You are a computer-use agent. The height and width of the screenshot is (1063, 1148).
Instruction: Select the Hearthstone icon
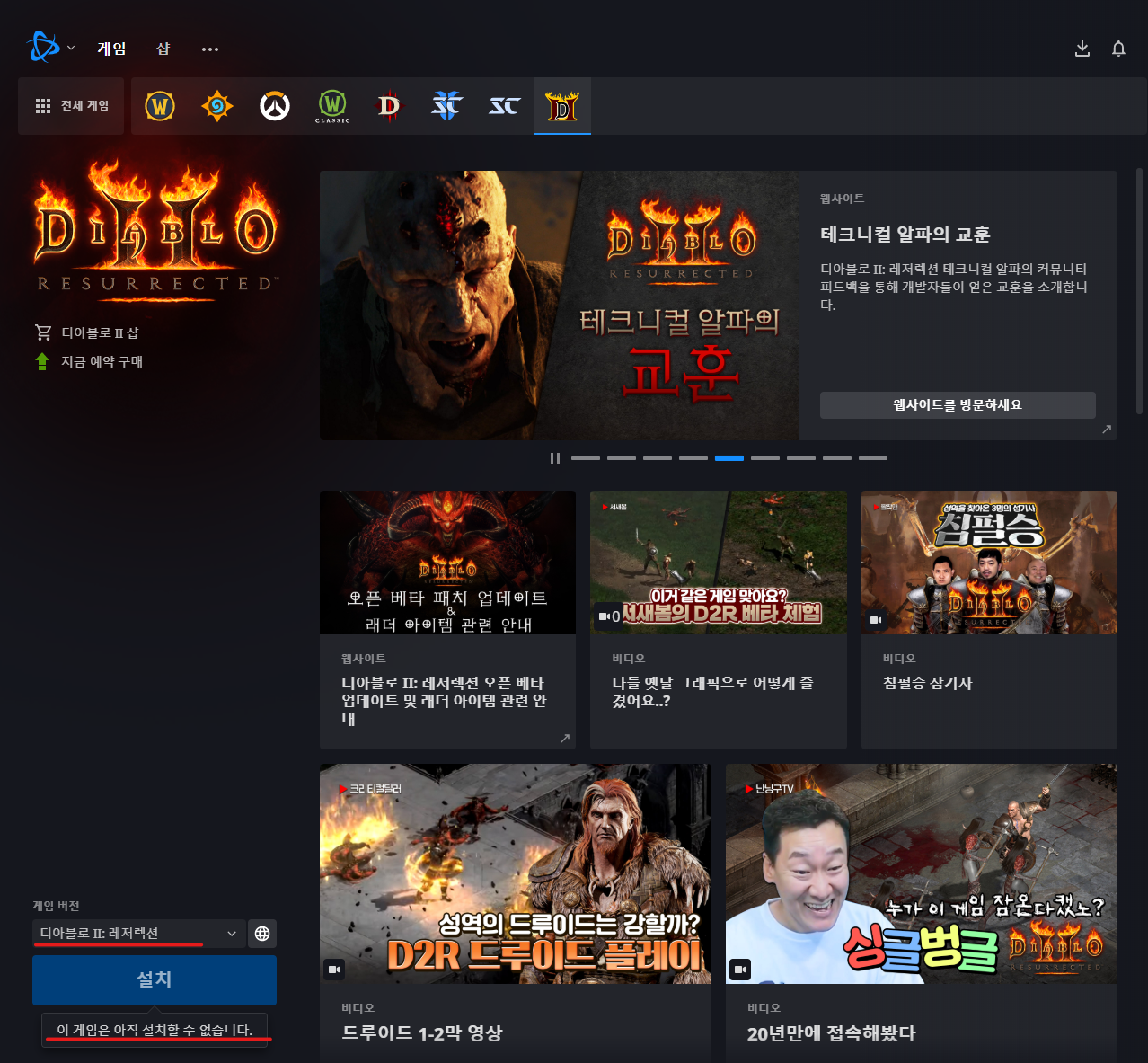pos(217,106)
